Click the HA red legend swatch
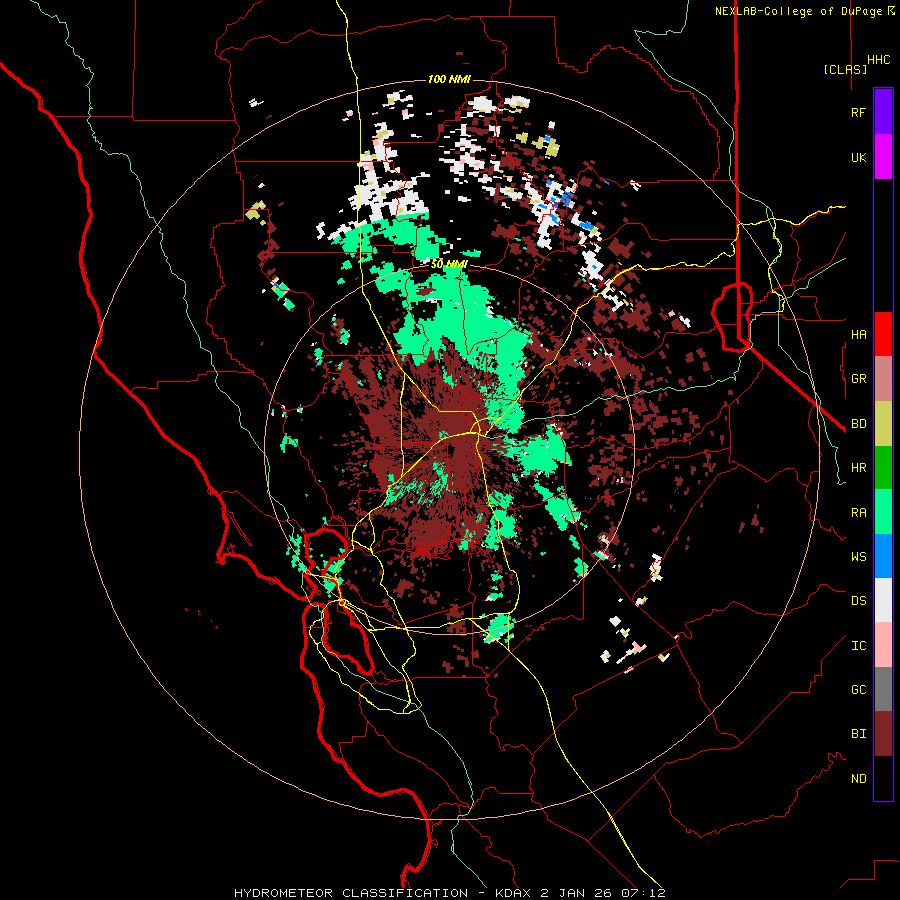Viewport: 900px width, 900px height. (x=883, y=334)
